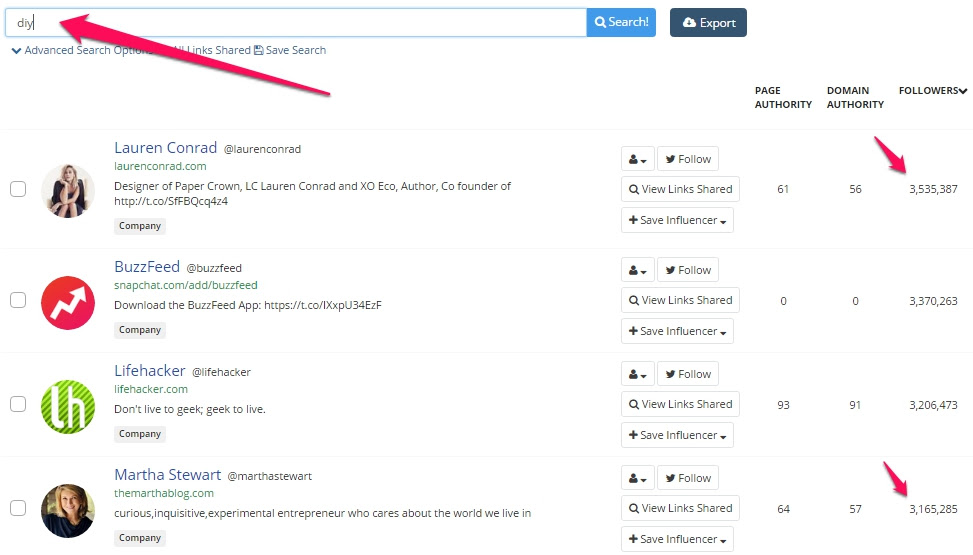Viewport: 973px width, 555px height.
Task: Click the @buzzfeed handle
Action: tap(214, 268)
